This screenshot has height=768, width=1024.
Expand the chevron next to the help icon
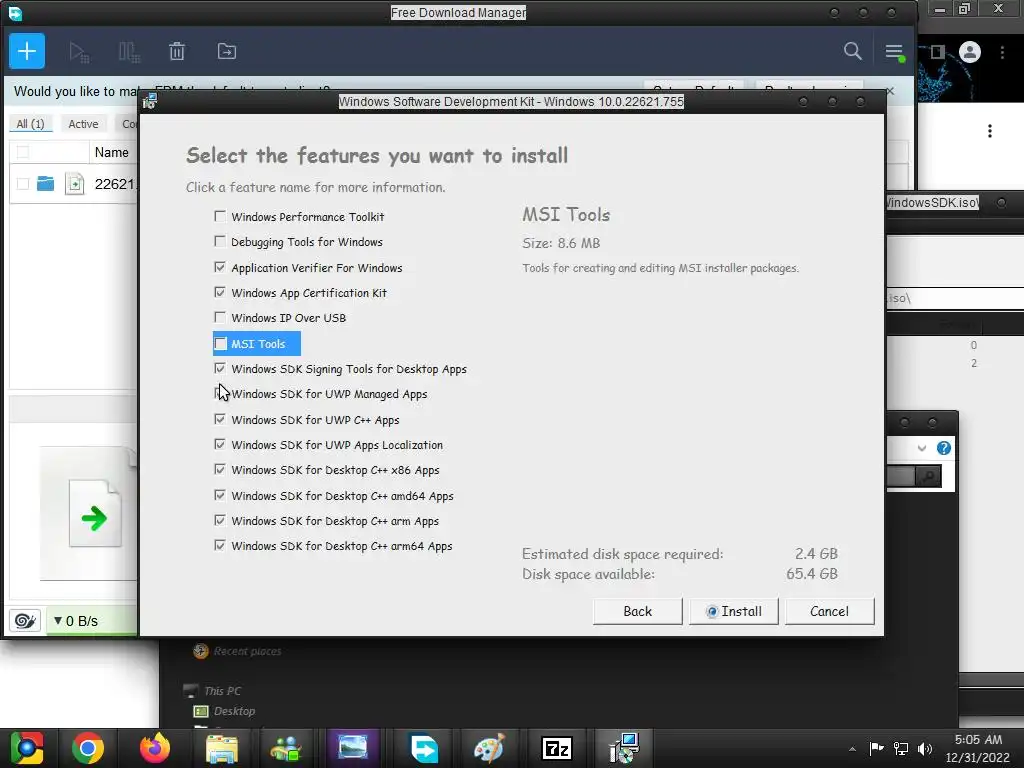click(x=921, y=448)
